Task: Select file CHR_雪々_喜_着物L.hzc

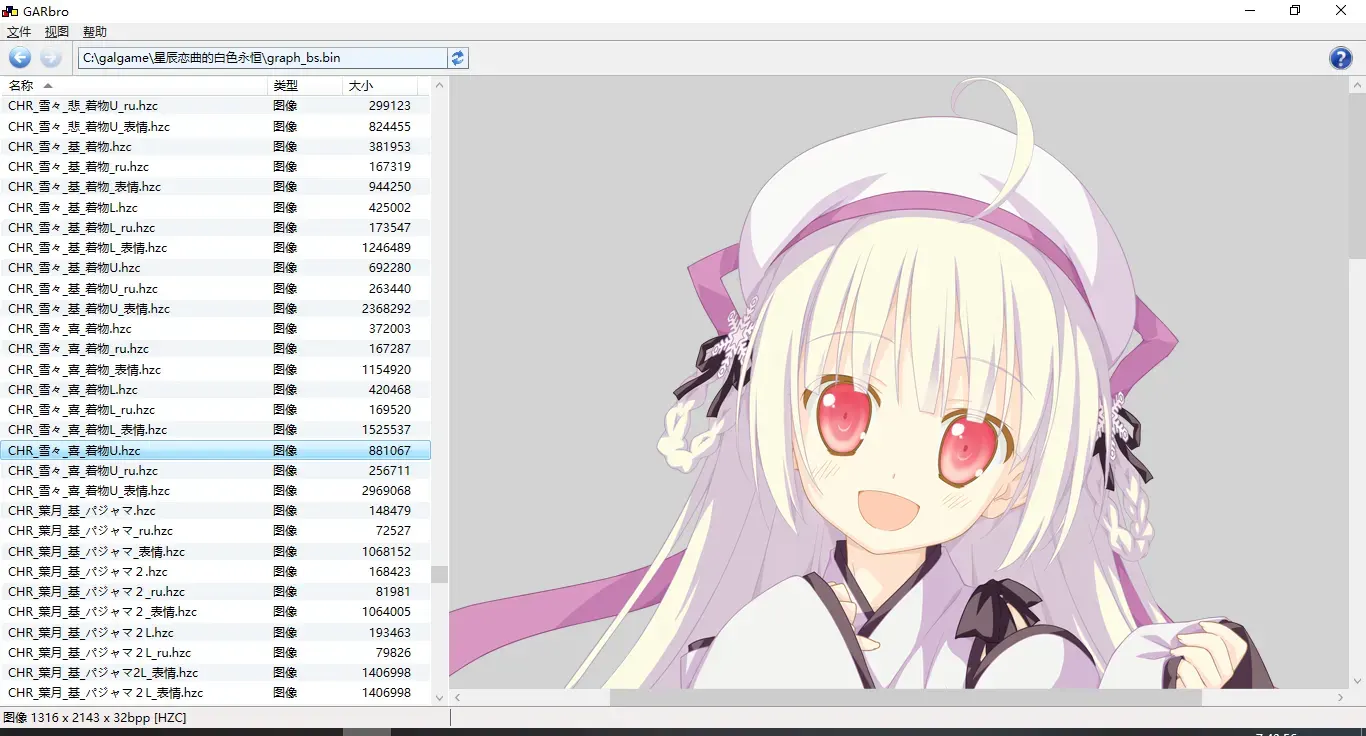Action: tap(215, 389)
